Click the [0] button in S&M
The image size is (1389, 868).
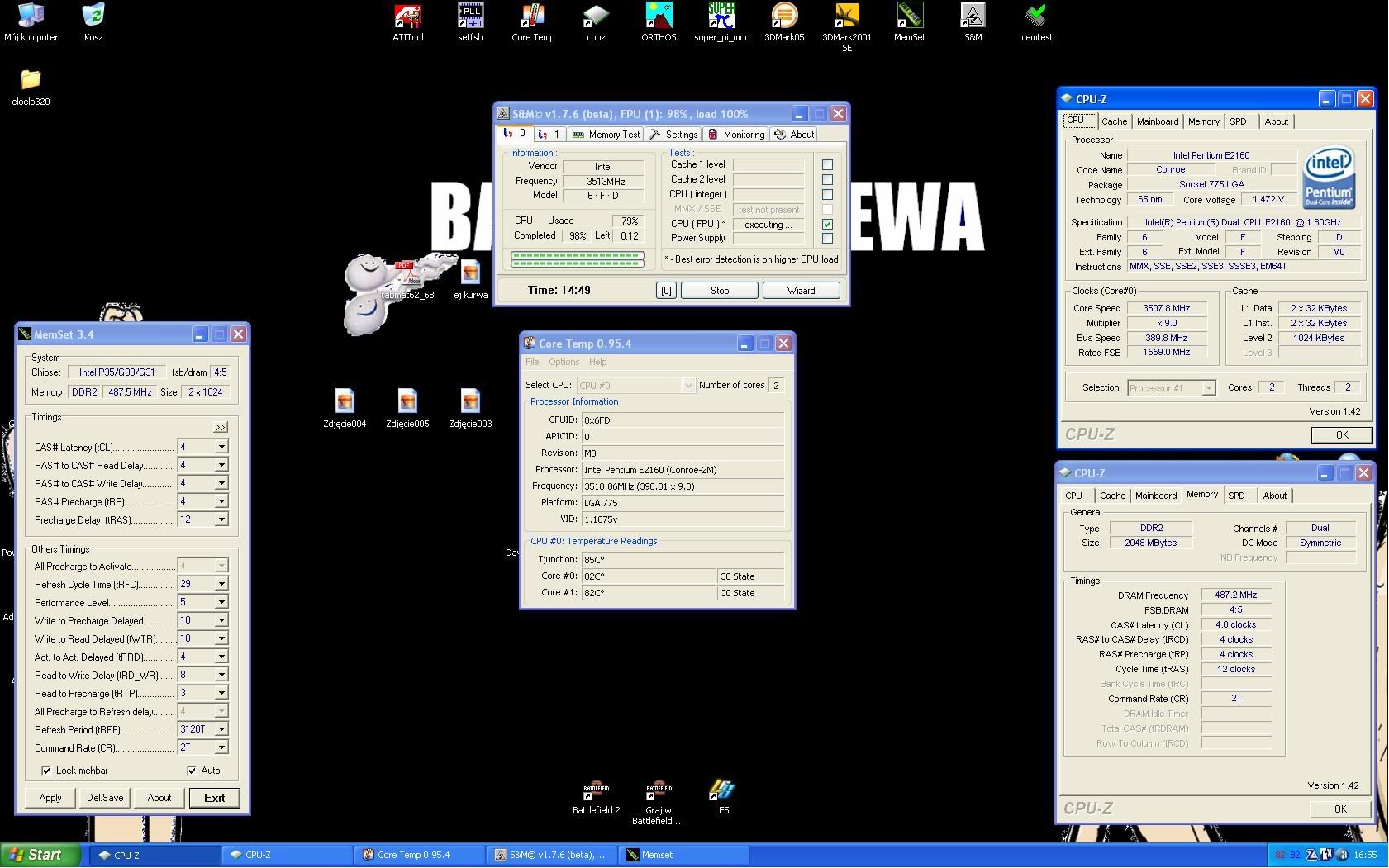pyautogui.click(x=666, y=291)
